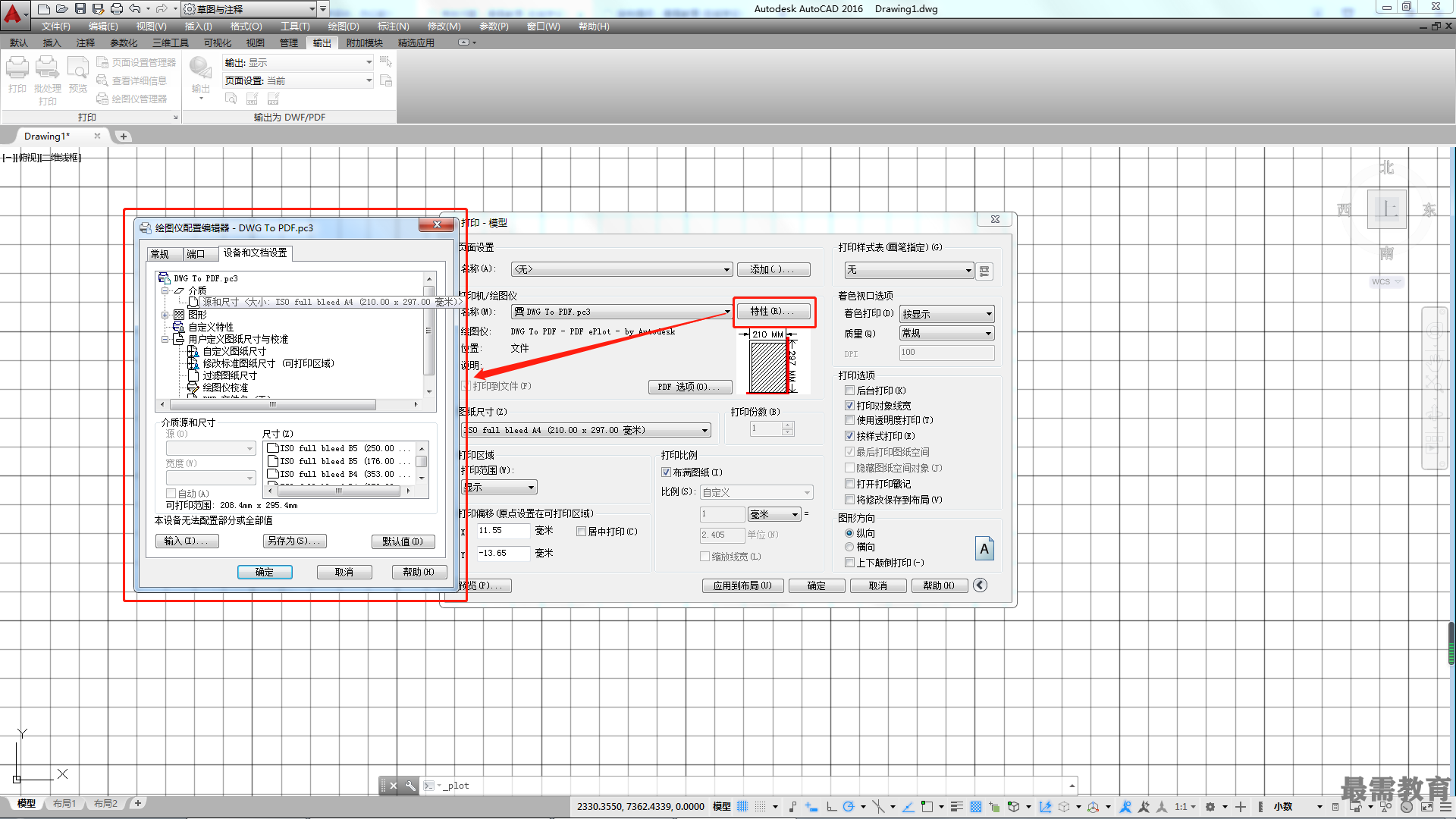
Task: Toggle 打印对象线宽 checkbox
Action: coord(850,406)
